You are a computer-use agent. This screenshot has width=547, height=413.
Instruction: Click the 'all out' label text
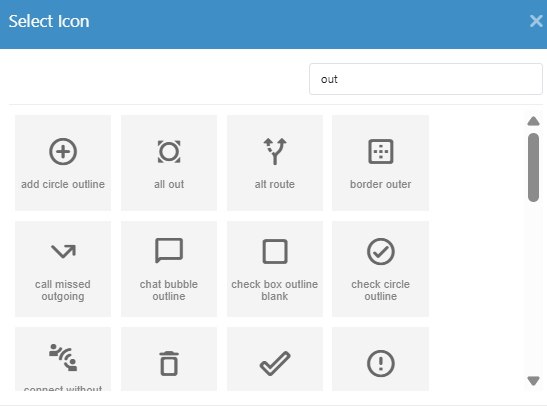[x=169, y=184]
